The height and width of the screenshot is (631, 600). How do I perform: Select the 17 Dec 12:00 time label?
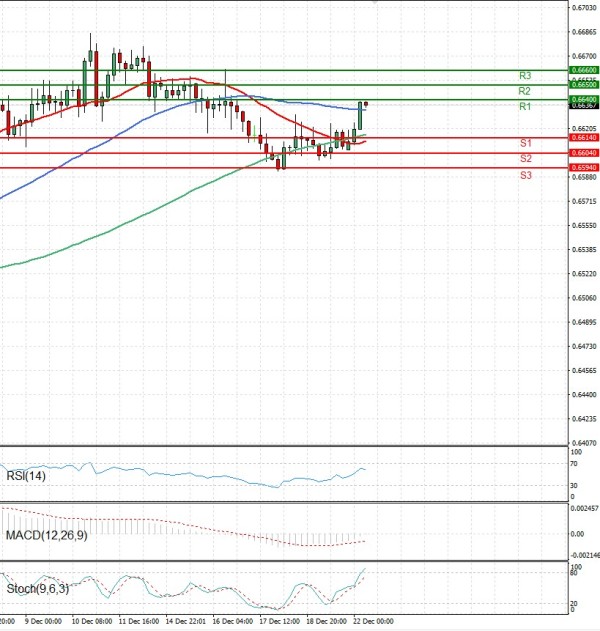point(279,620)
